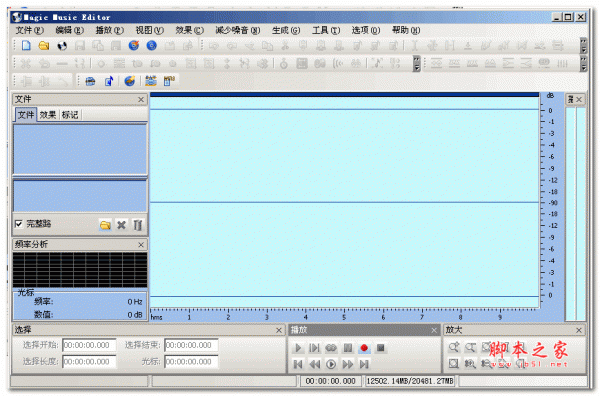Click the 选择结束 time field
This screenshot has height=396, width=600.
click(x=191, y=345)
